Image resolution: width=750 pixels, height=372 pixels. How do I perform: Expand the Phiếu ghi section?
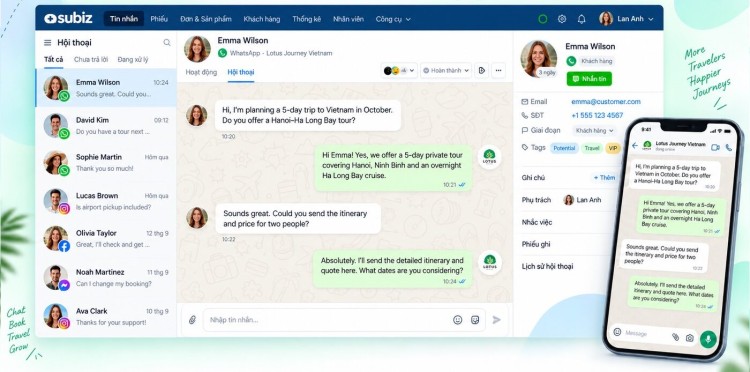[x=536, y=244]
